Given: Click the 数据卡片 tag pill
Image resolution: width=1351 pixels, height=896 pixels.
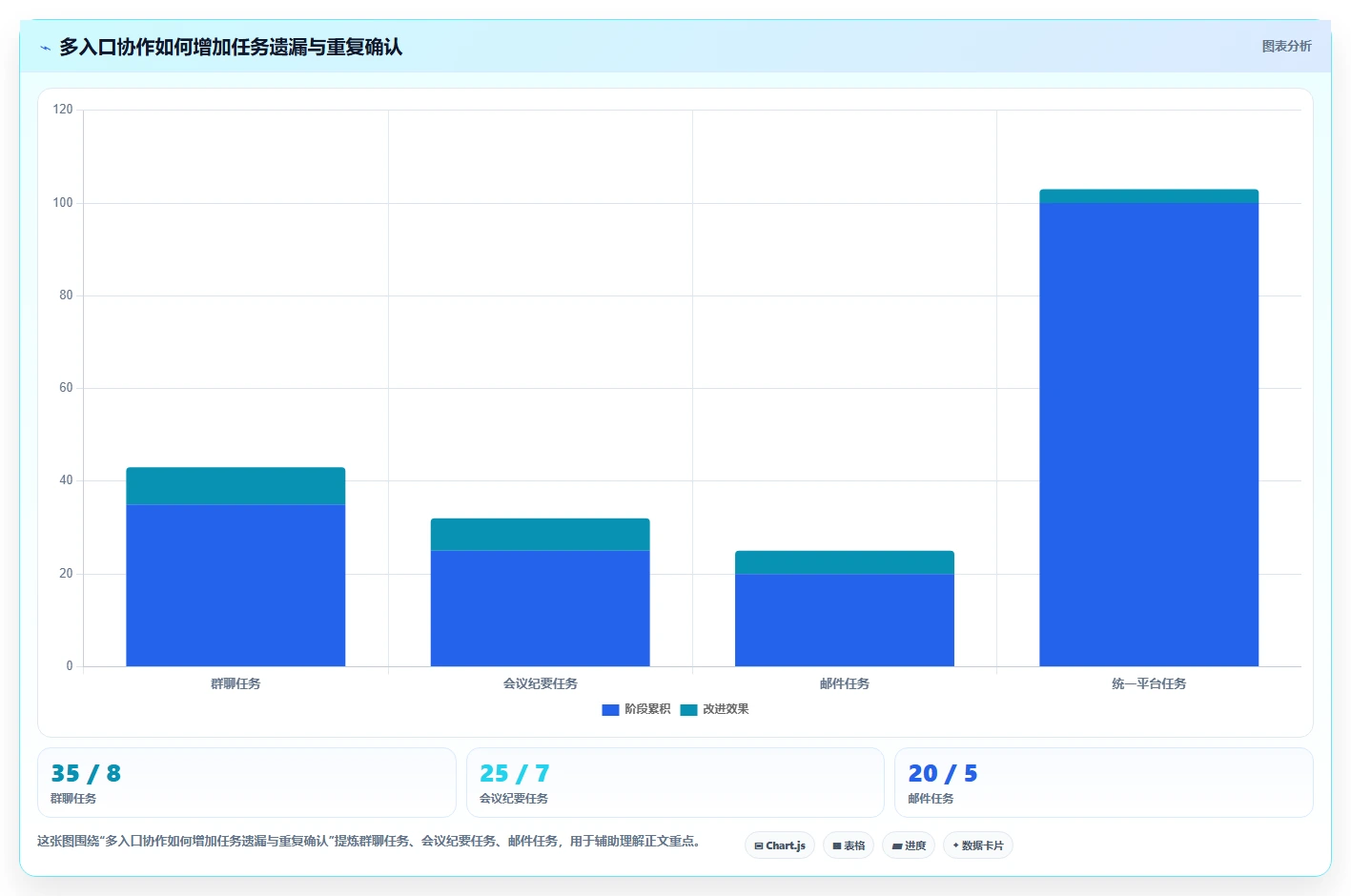Looking at the screenshot, I should (x=978, y=845).
